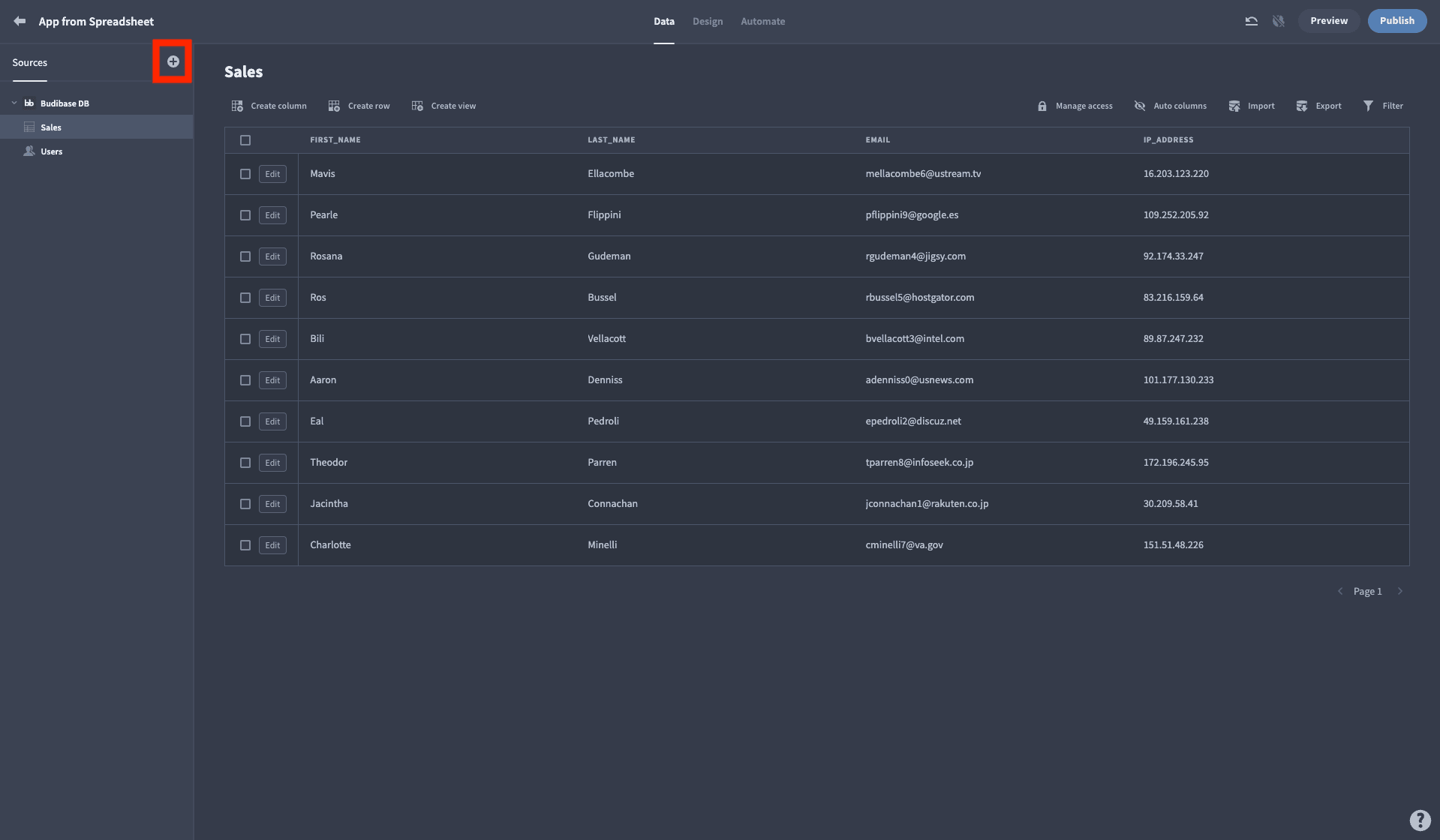
Task: Click the rocket icon beside Preview
Action: point(1278,21)
